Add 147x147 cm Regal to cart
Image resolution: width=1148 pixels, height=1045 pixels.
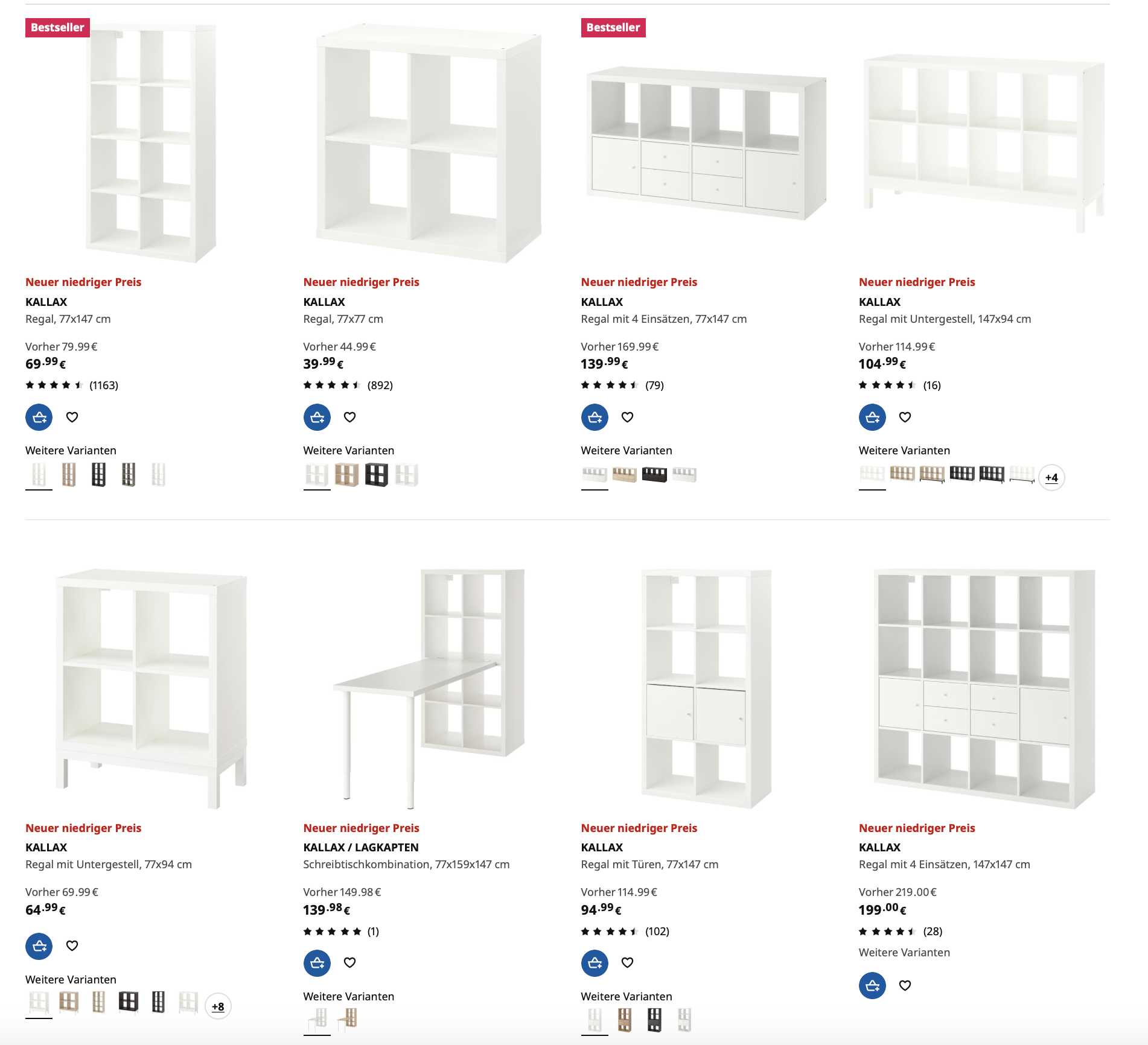[x=872, y=985]
